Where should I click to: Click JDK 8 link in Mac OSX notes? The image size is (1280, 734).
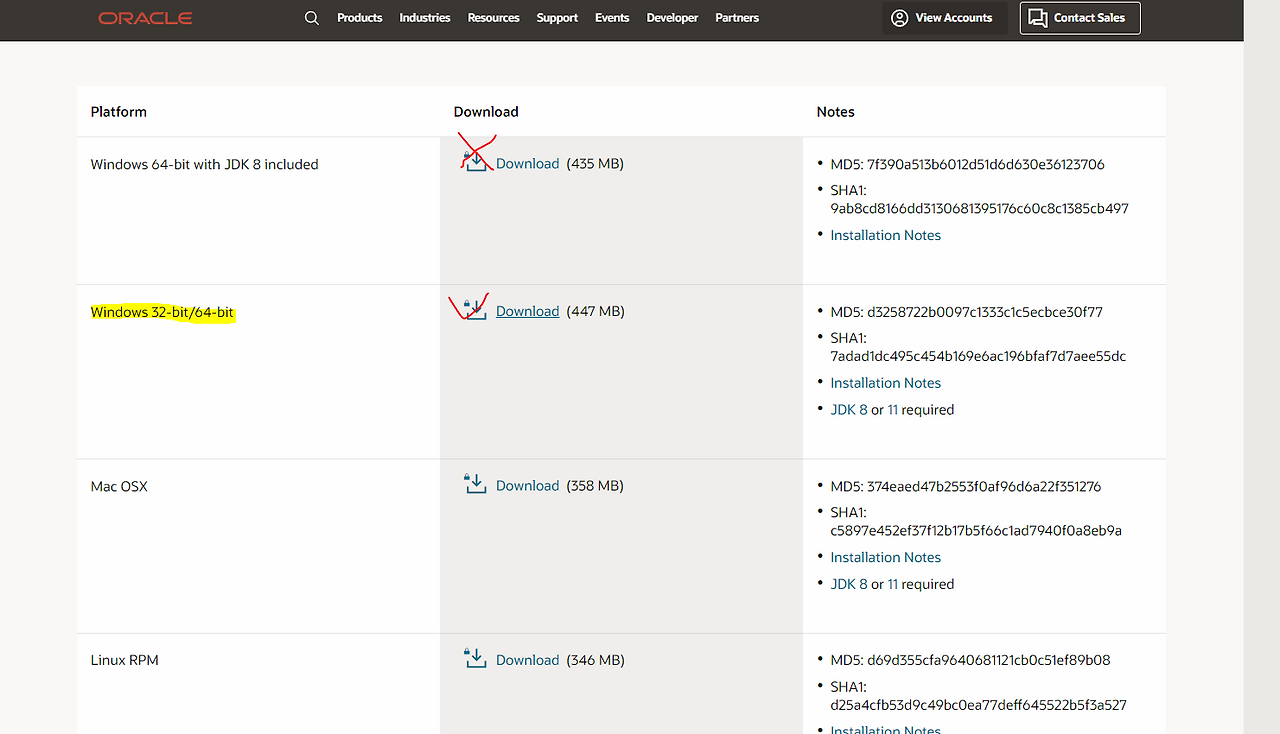pyautogui.click(x=849, y=584)
